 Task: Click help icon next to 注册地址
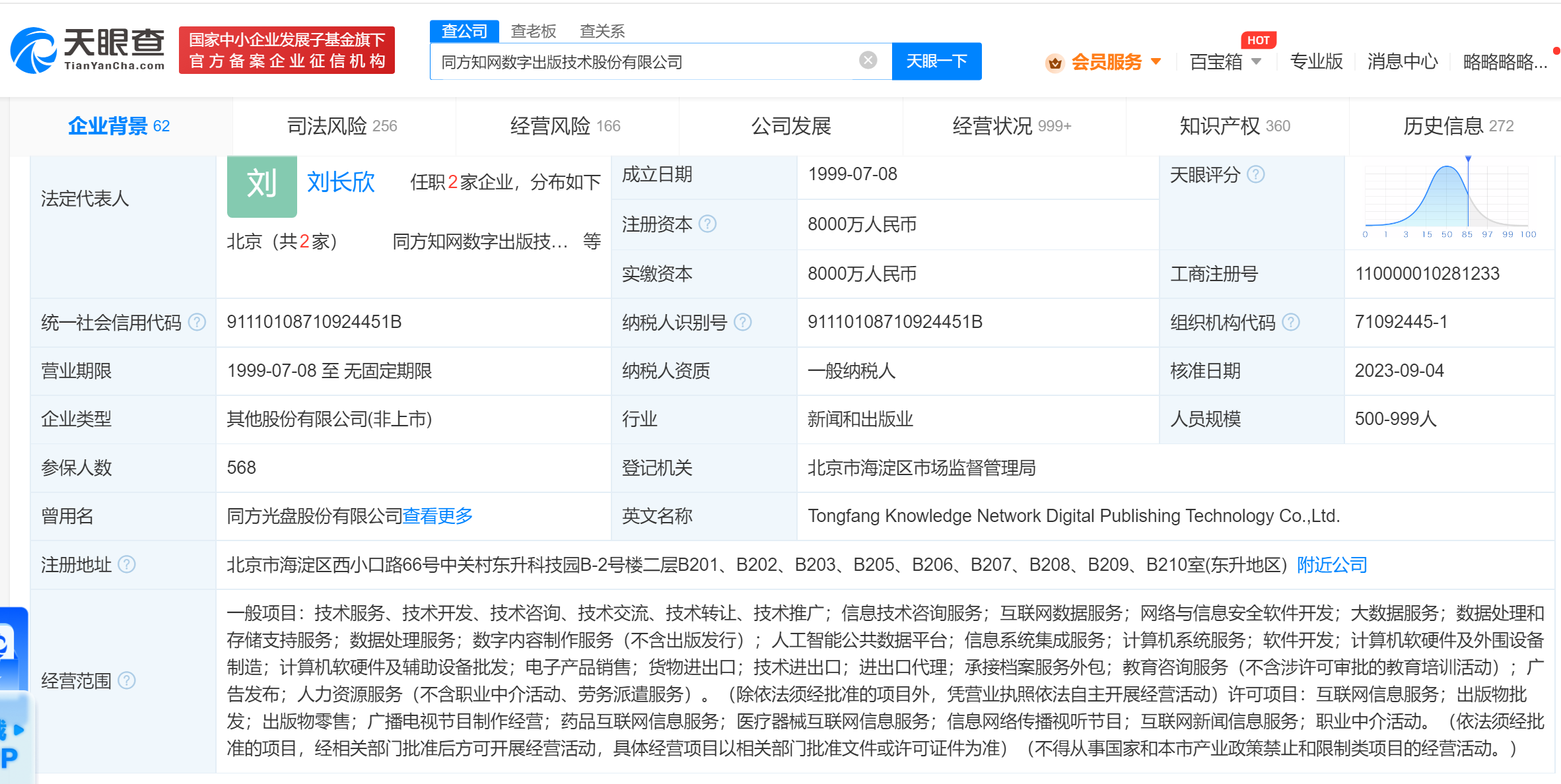click(x=126, y=565)
